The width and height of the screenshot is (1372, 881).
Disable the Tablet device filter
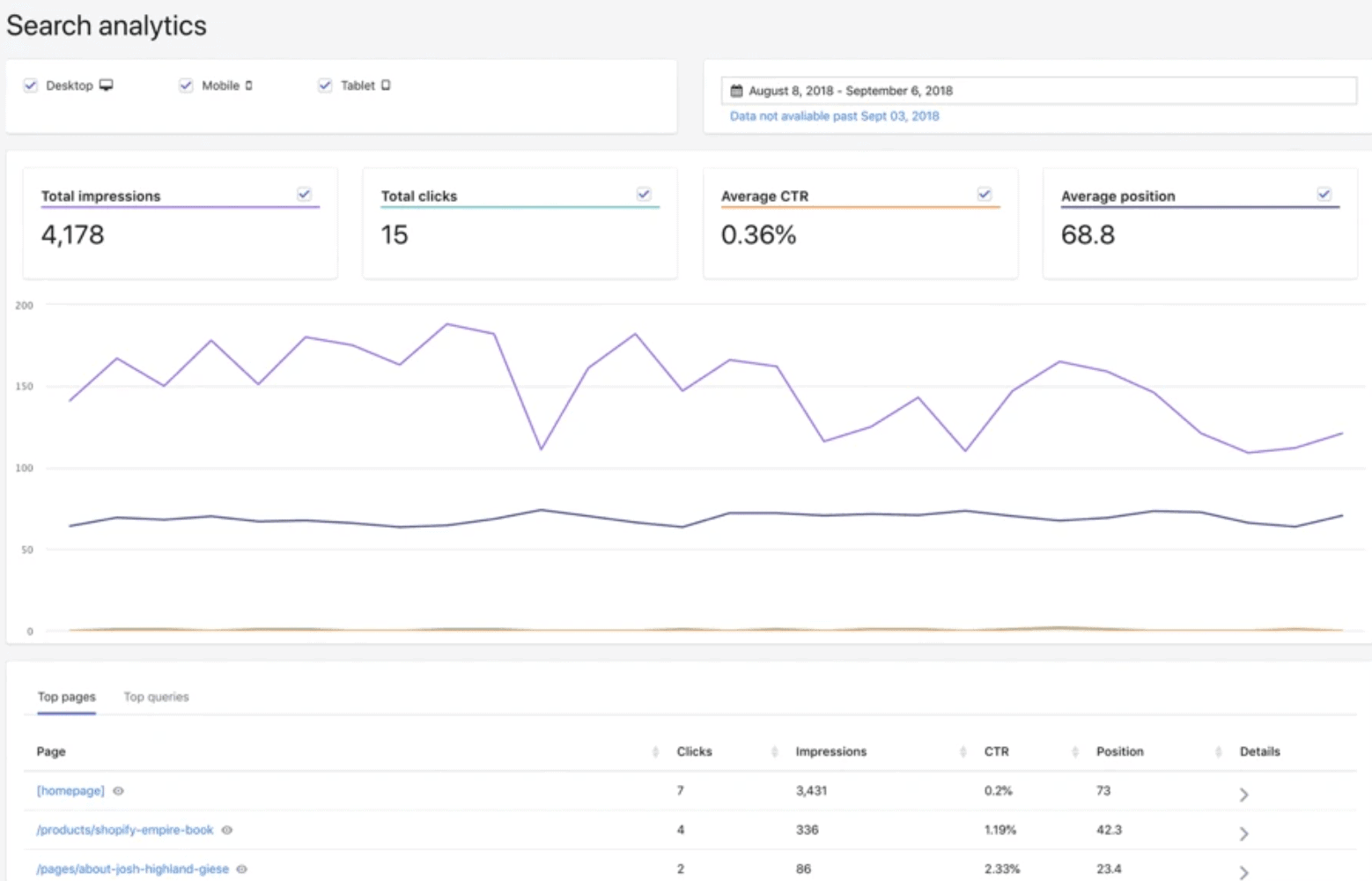pyautogui.click(x=325, y=85)
